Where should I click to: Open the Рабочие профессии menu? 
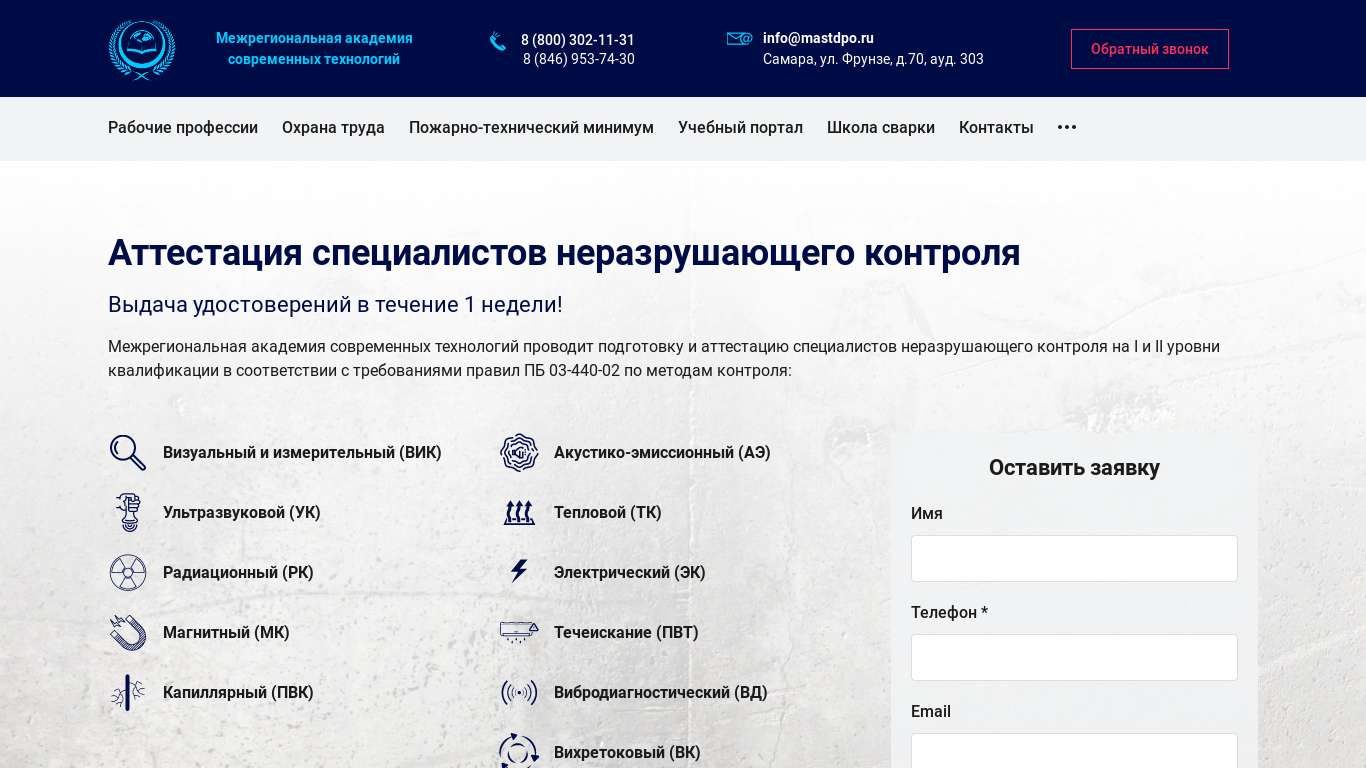tap(183, 127)
